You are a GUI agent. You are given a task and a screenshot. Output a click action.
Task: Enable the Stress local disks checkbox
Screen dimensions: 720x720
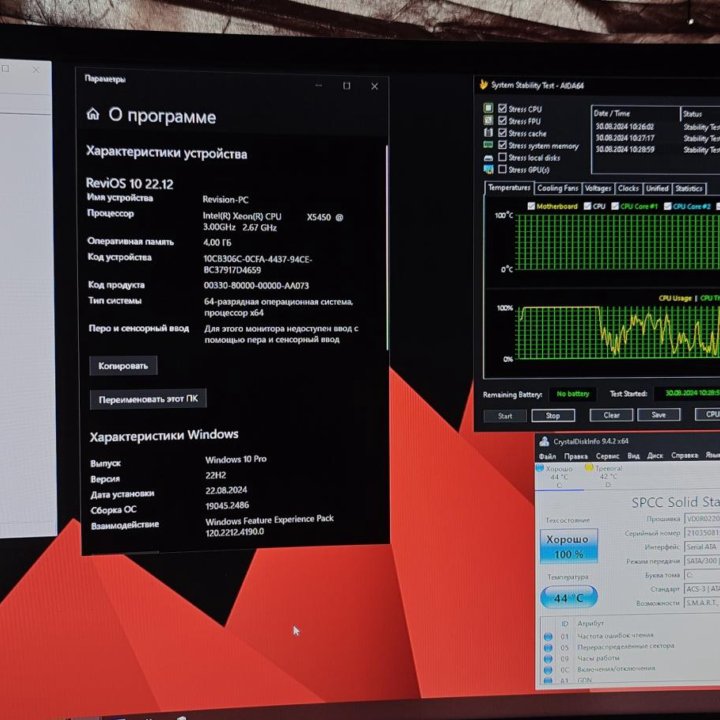coord(502,158)
